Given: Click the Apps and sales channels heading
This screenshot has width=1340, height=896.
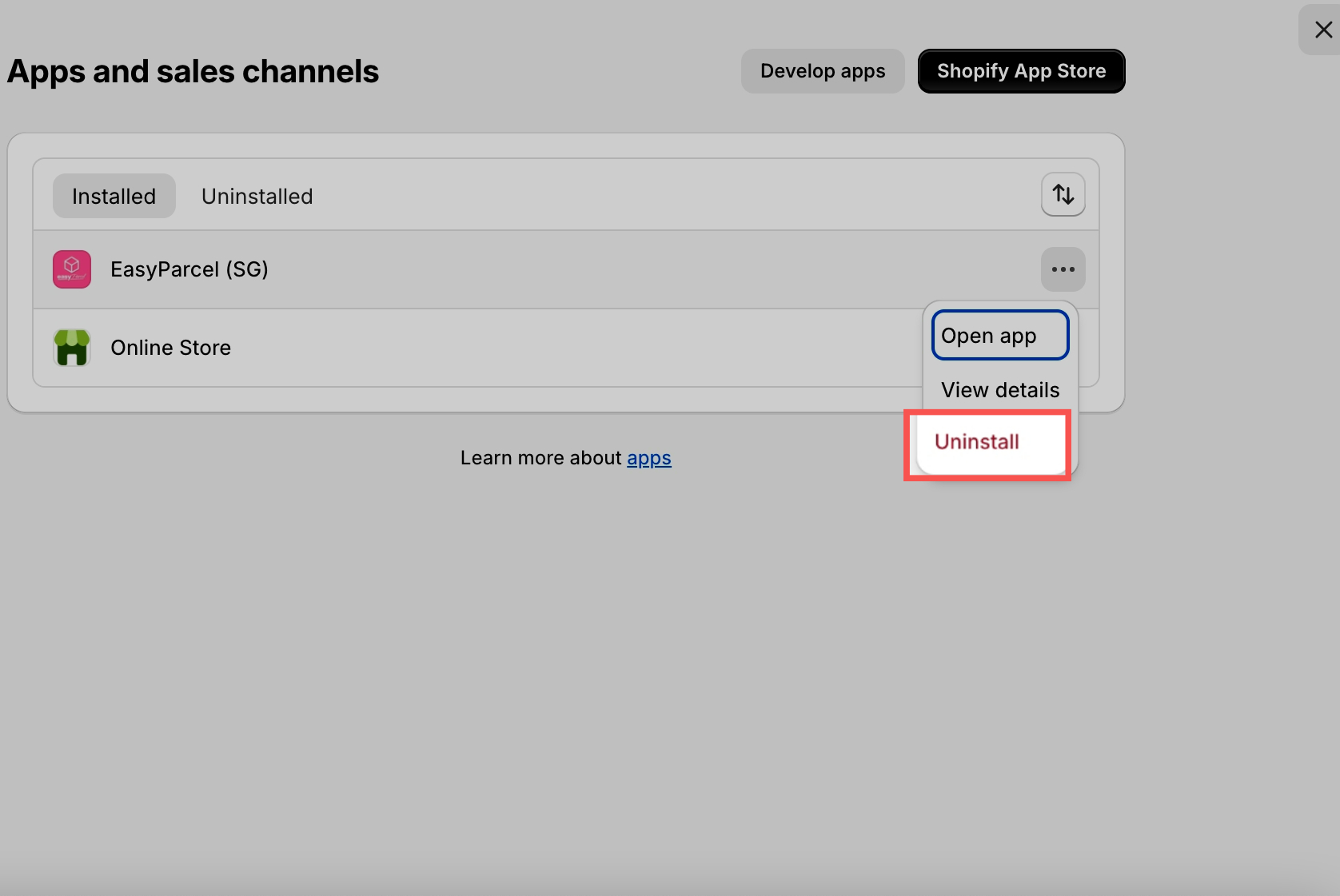Looking at the screenshot, I should (x=193, y=72).
